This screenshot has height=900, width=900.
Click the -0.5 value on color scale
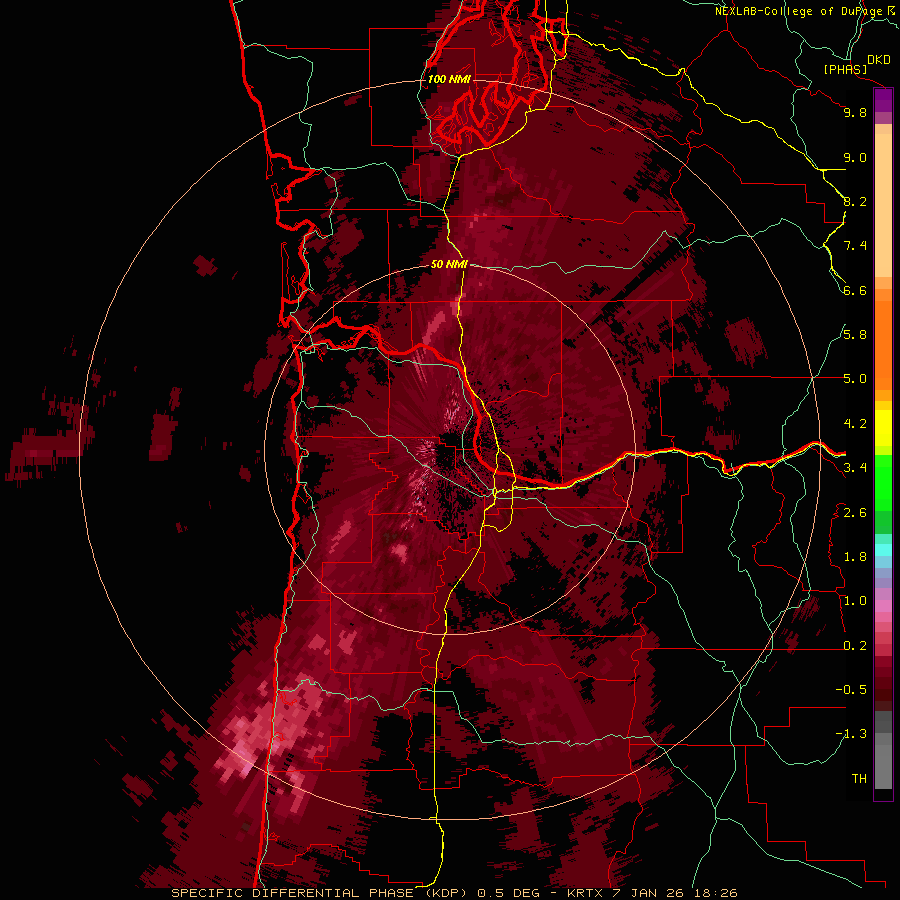click(851, 690)
